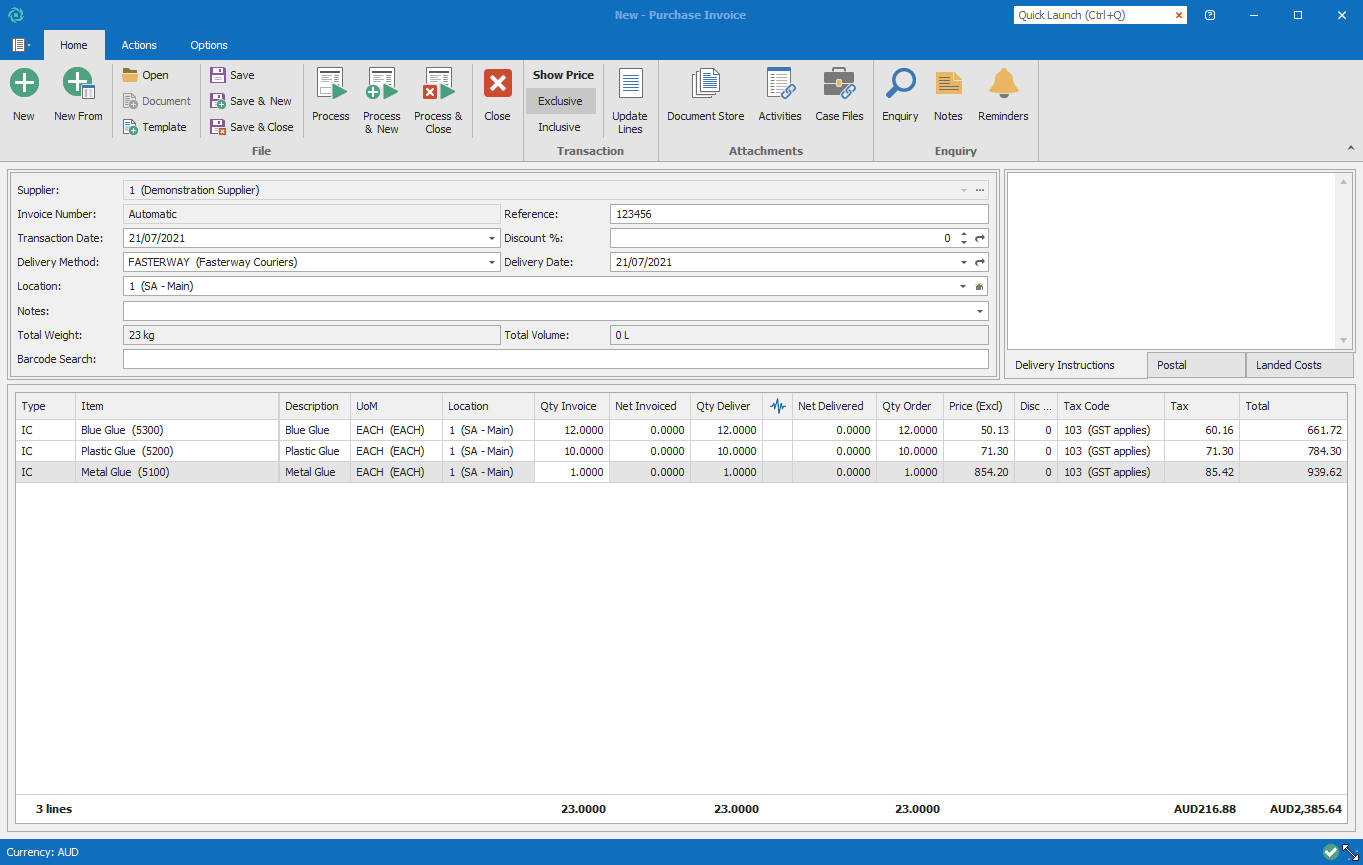
Task: Click the Process icon in the ribbon
Action: coord(330,96)
